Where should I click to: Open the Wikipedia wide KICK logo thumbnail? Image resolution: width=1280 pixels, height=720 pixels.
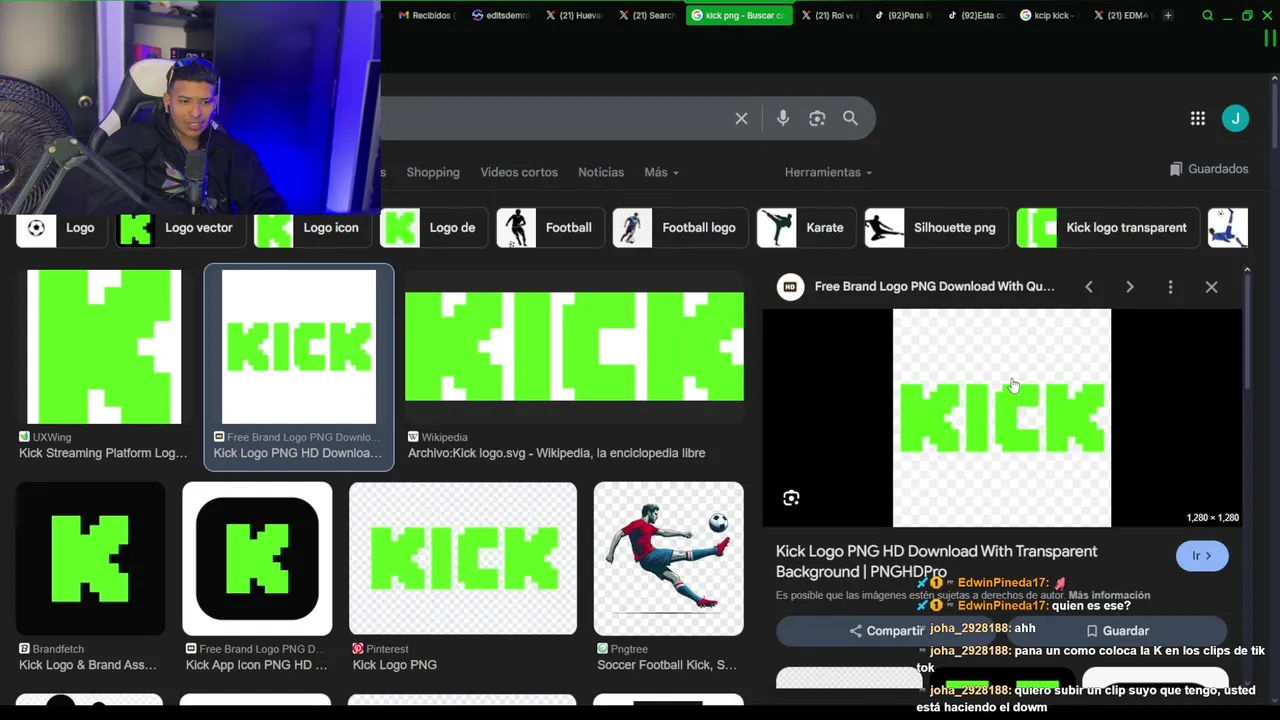pyautogui.click(x=574, y=347)
